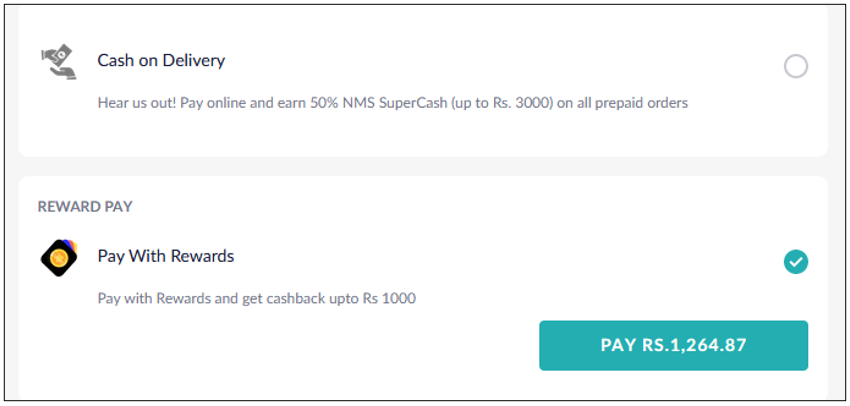This screenshot has height=406, width=850.
Task: Click 'on all prepaid orders' text
Action: pos(622,103)
